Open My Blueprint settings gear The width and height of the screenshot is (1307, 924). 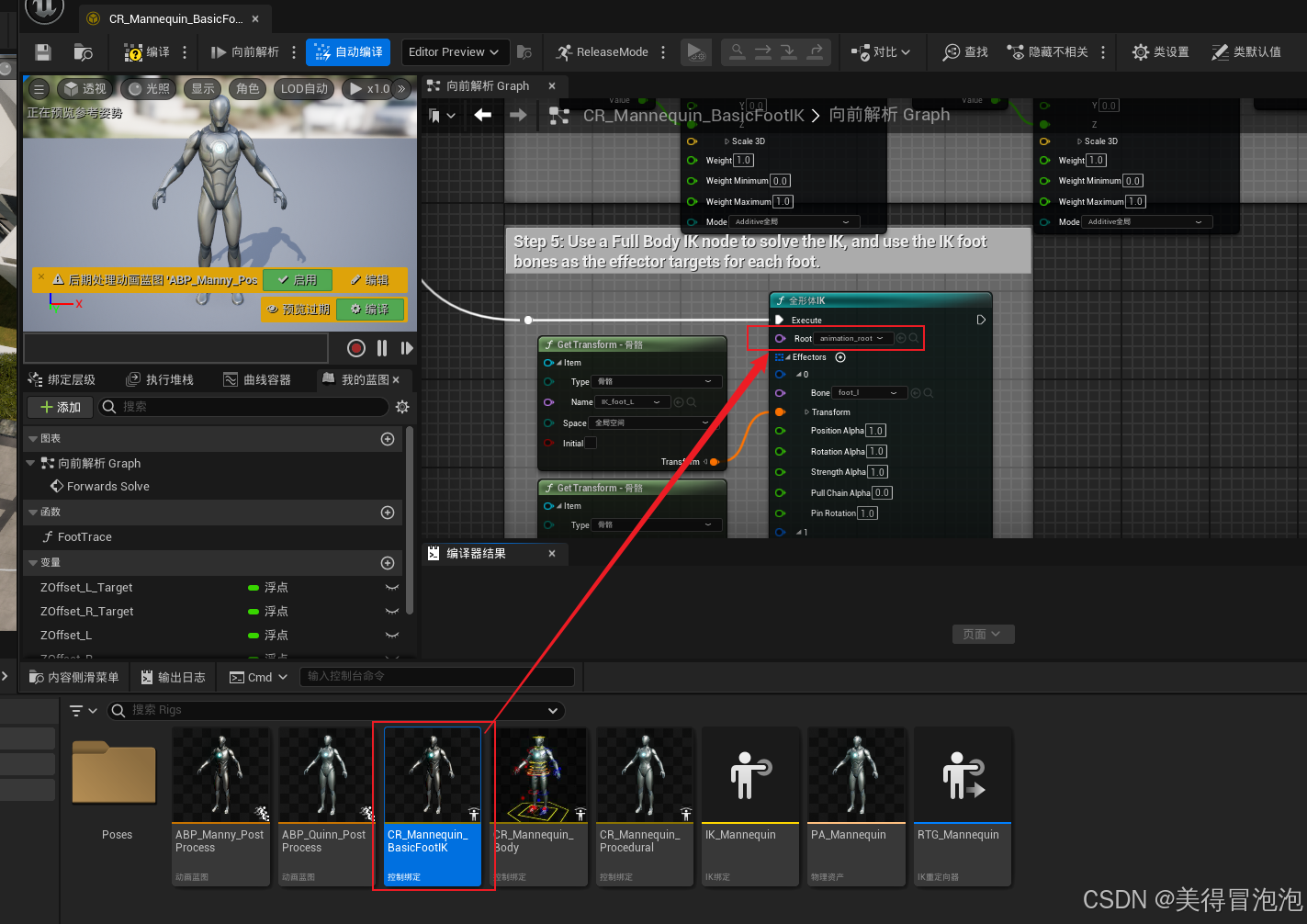[402, 407]
